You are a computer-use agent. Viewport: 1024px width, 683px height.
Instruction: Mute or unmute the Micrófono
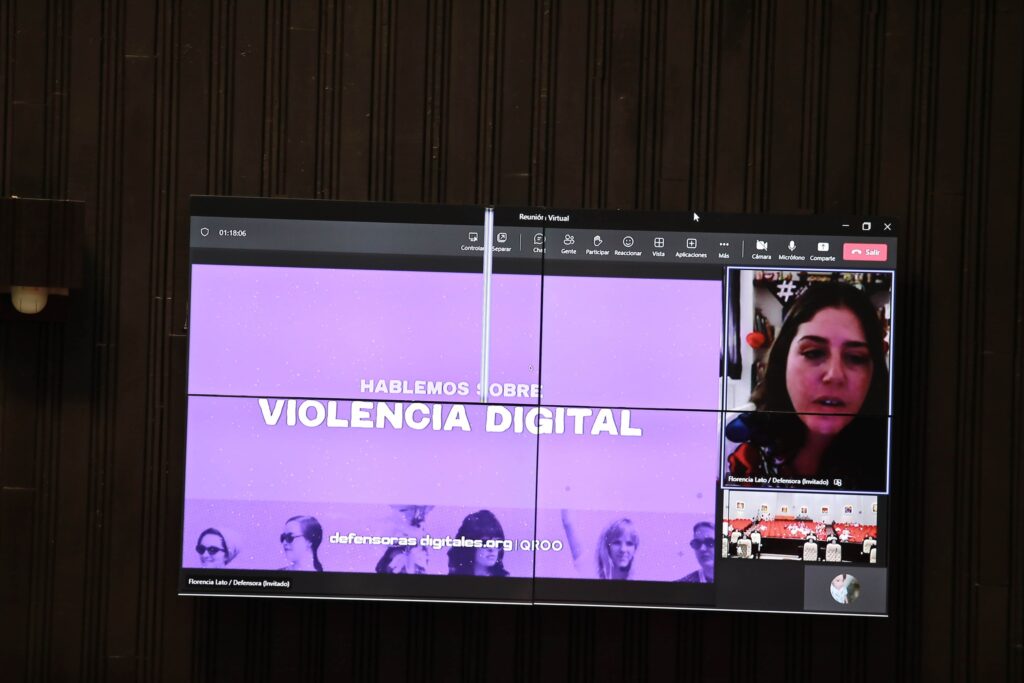click(792, 250)
